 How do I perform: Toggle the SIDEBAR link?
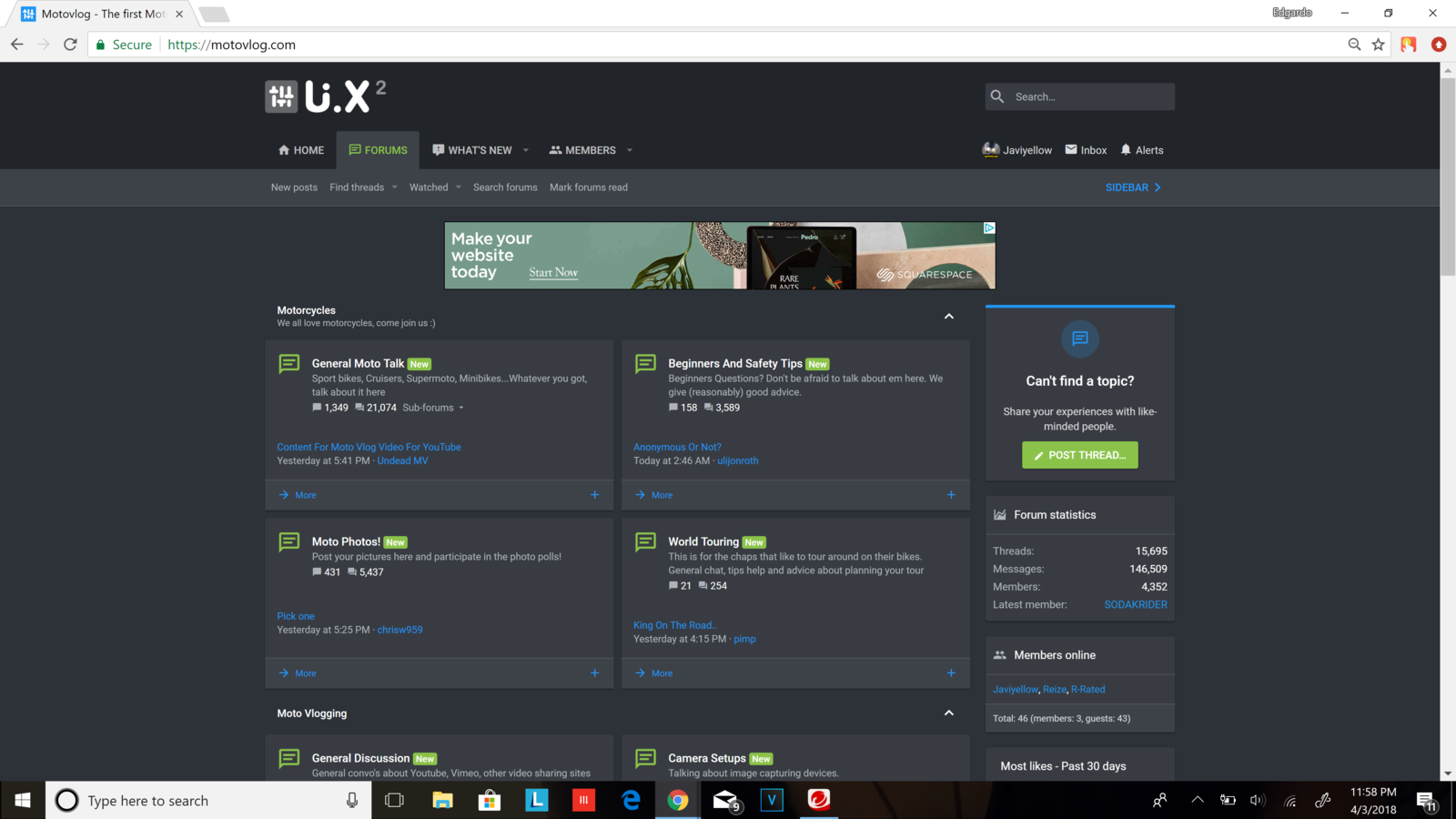[1133, 187]
